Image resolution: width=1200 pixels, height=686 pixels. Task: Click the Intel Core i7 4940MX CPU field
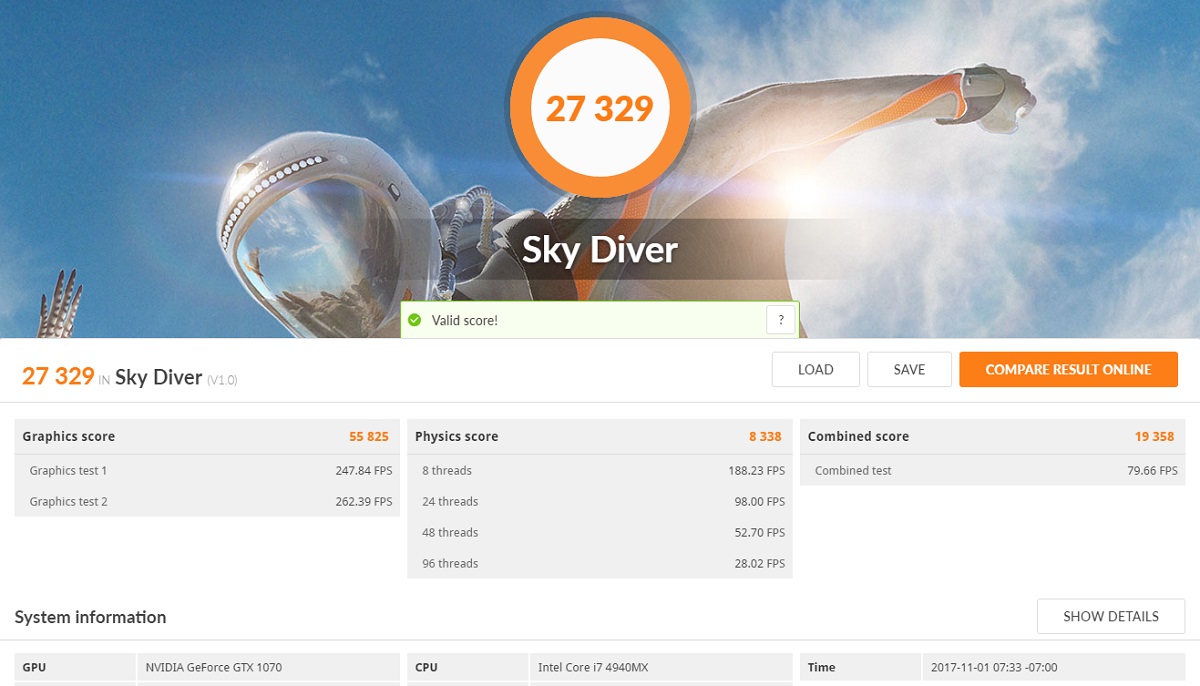[x=660, y=668]
